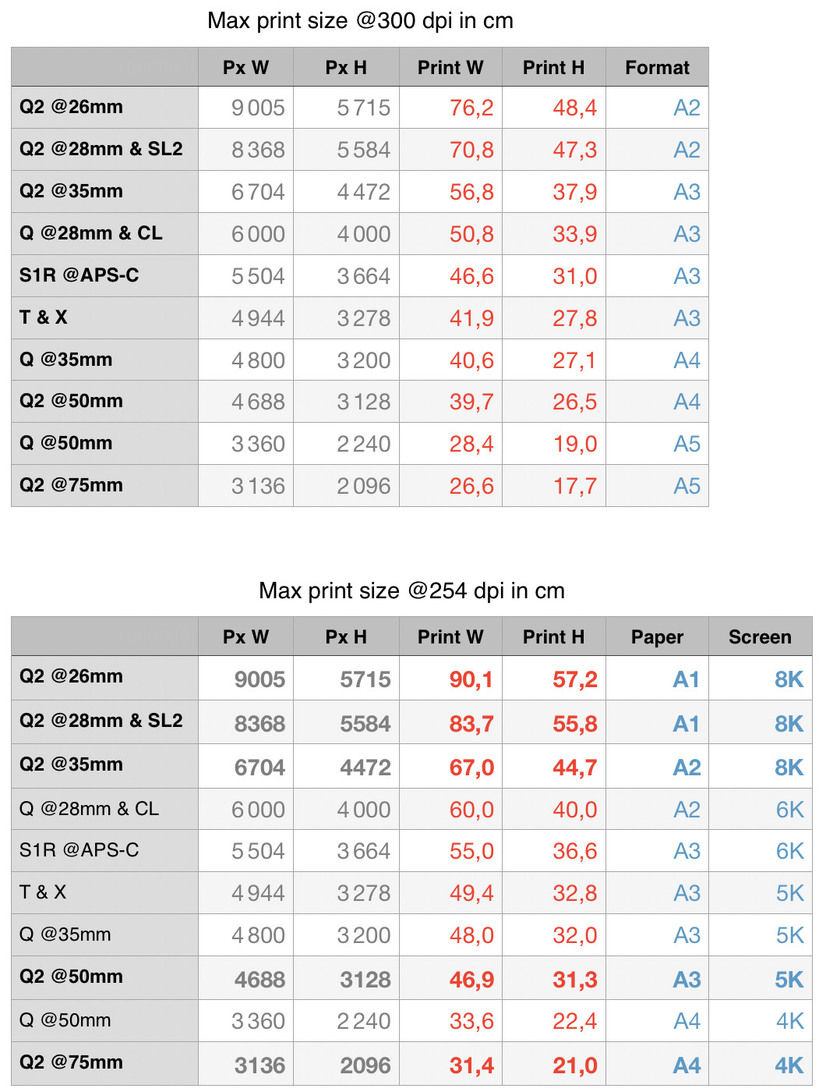Viewport: 819px width, 1092px height.
Task: Click the 6K screen cell for S1R @APS-C
Action: (x=789, y=851)
